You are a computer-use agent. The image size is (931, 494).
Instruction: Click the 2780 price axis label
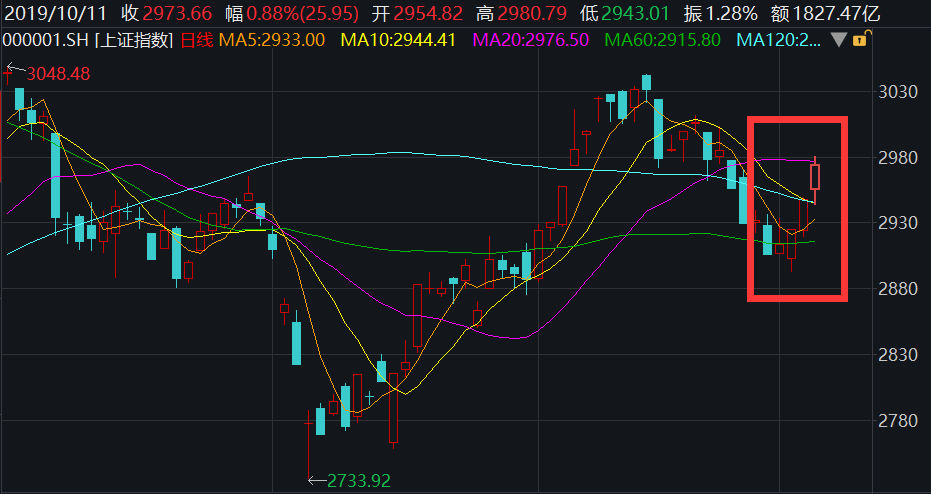898,420
